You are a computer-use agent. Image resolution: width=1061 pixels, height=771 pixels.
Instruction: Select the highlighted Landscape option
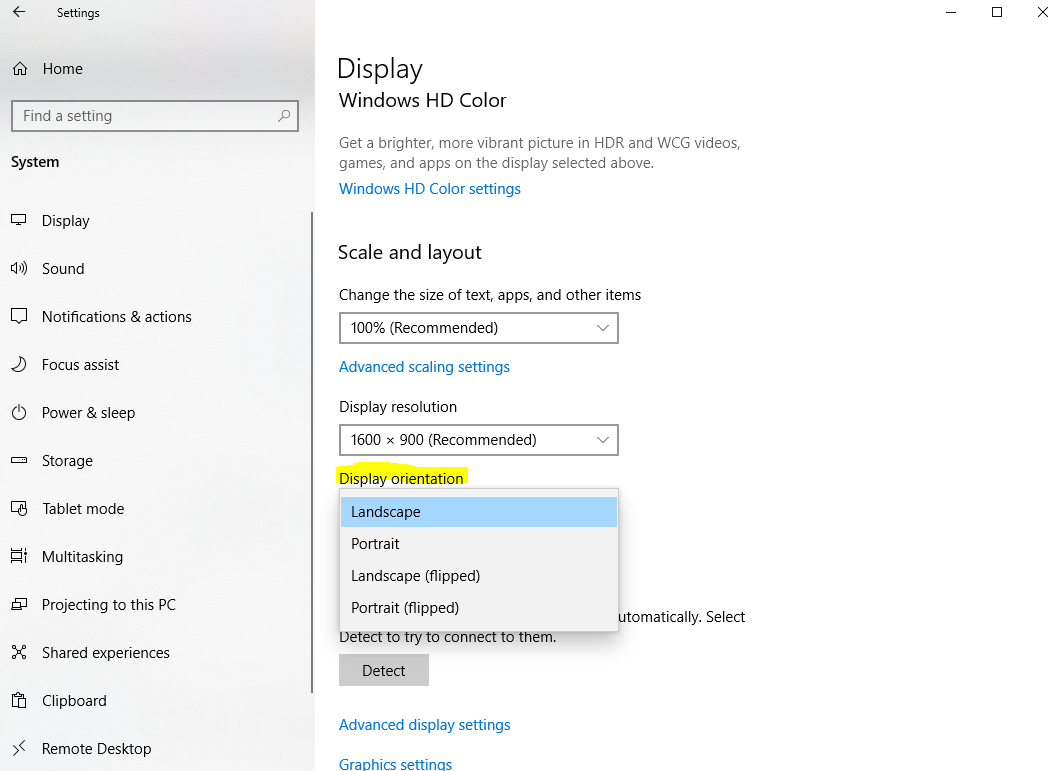[x=478, y=512]
